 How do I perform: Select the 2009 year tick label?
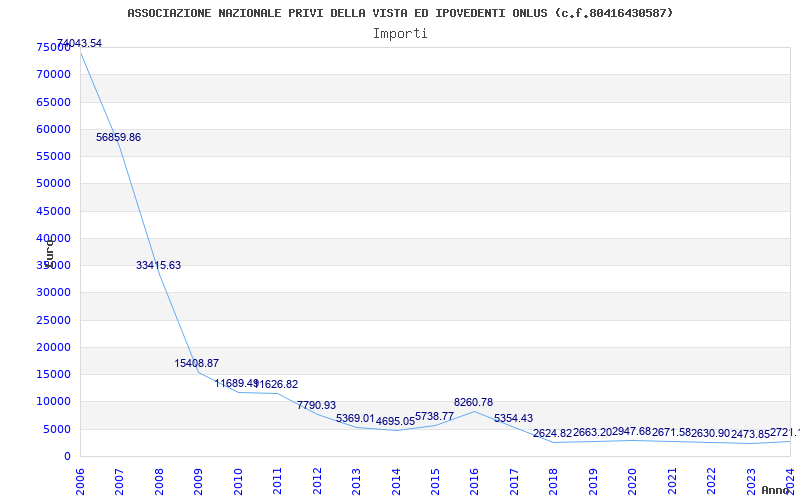coord(198,480)
